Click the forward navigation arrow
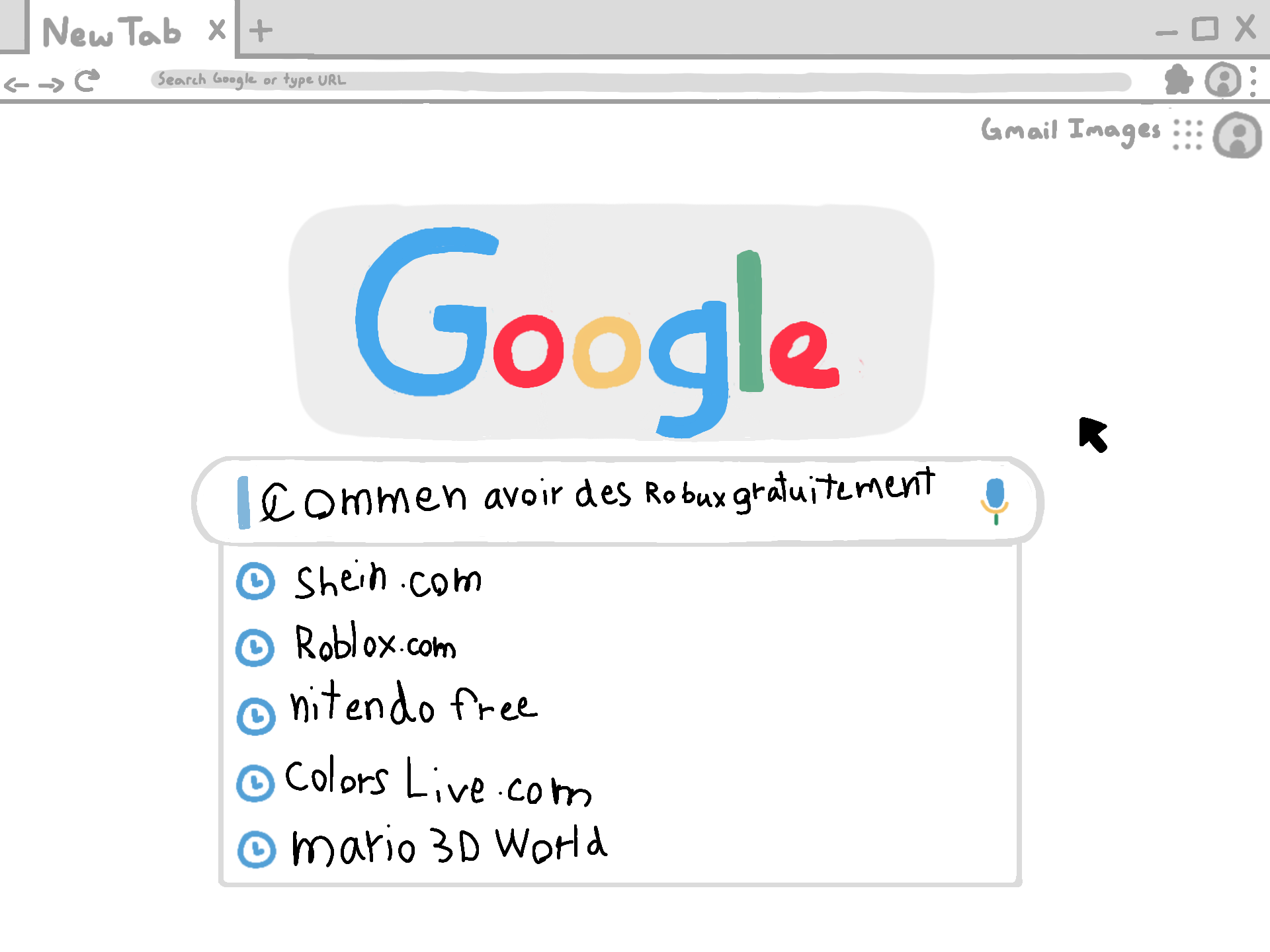1270x952 pixels. (52, 85)
